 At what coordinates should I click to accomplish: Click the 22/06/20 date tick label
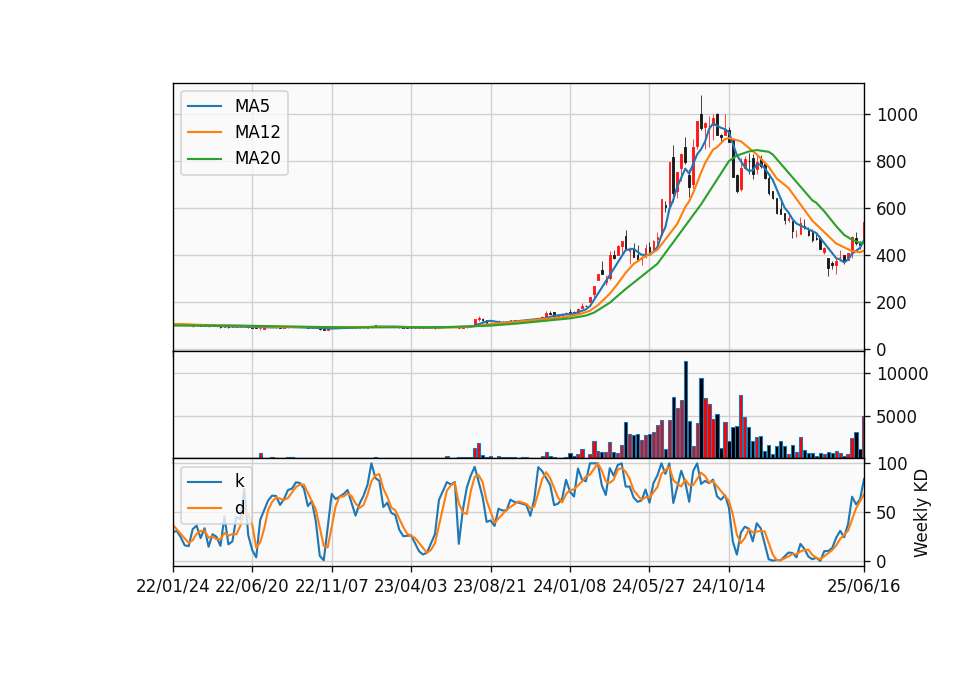252,586
